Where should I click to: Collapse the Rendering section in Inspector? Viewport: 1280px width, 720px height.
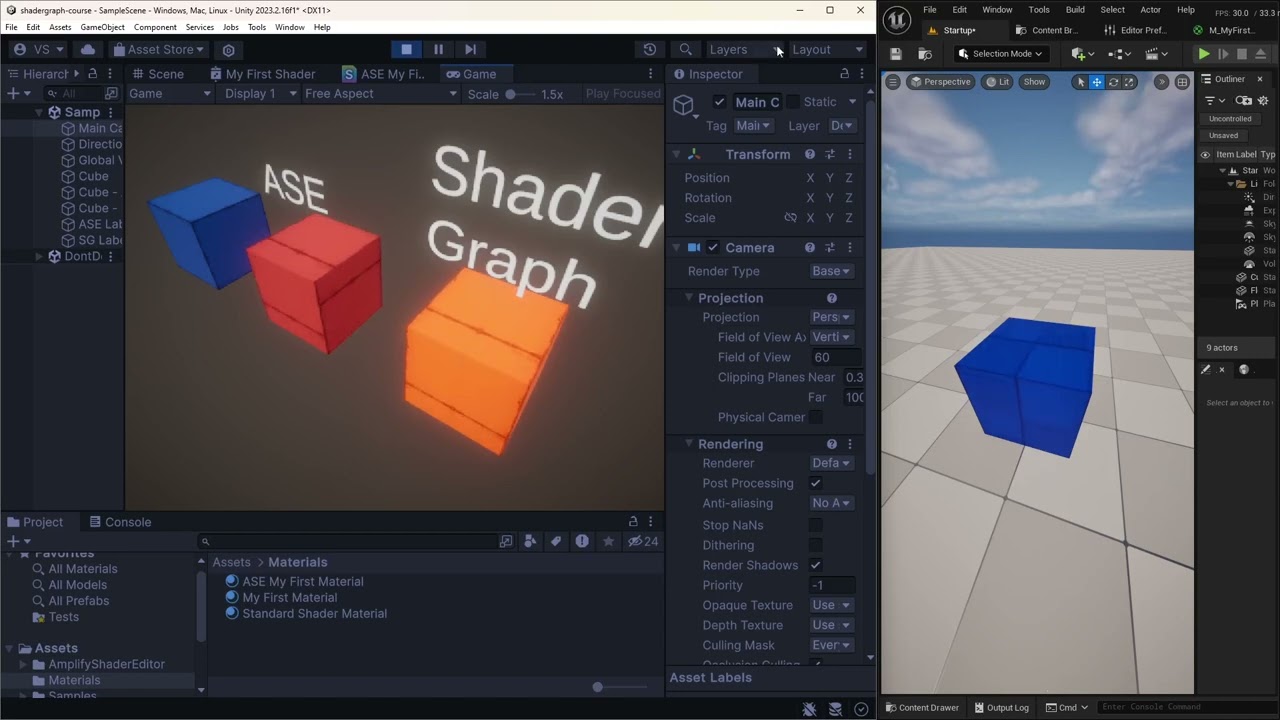coord(689,444)
